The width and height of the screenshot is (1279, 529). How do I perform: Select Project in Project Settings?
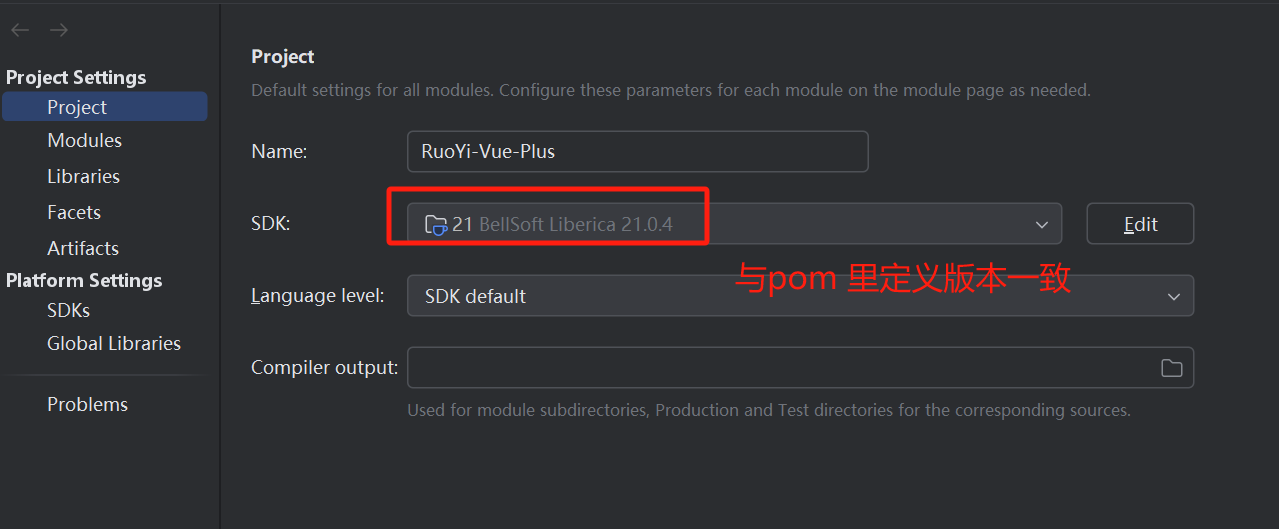(x=77, y=107)
